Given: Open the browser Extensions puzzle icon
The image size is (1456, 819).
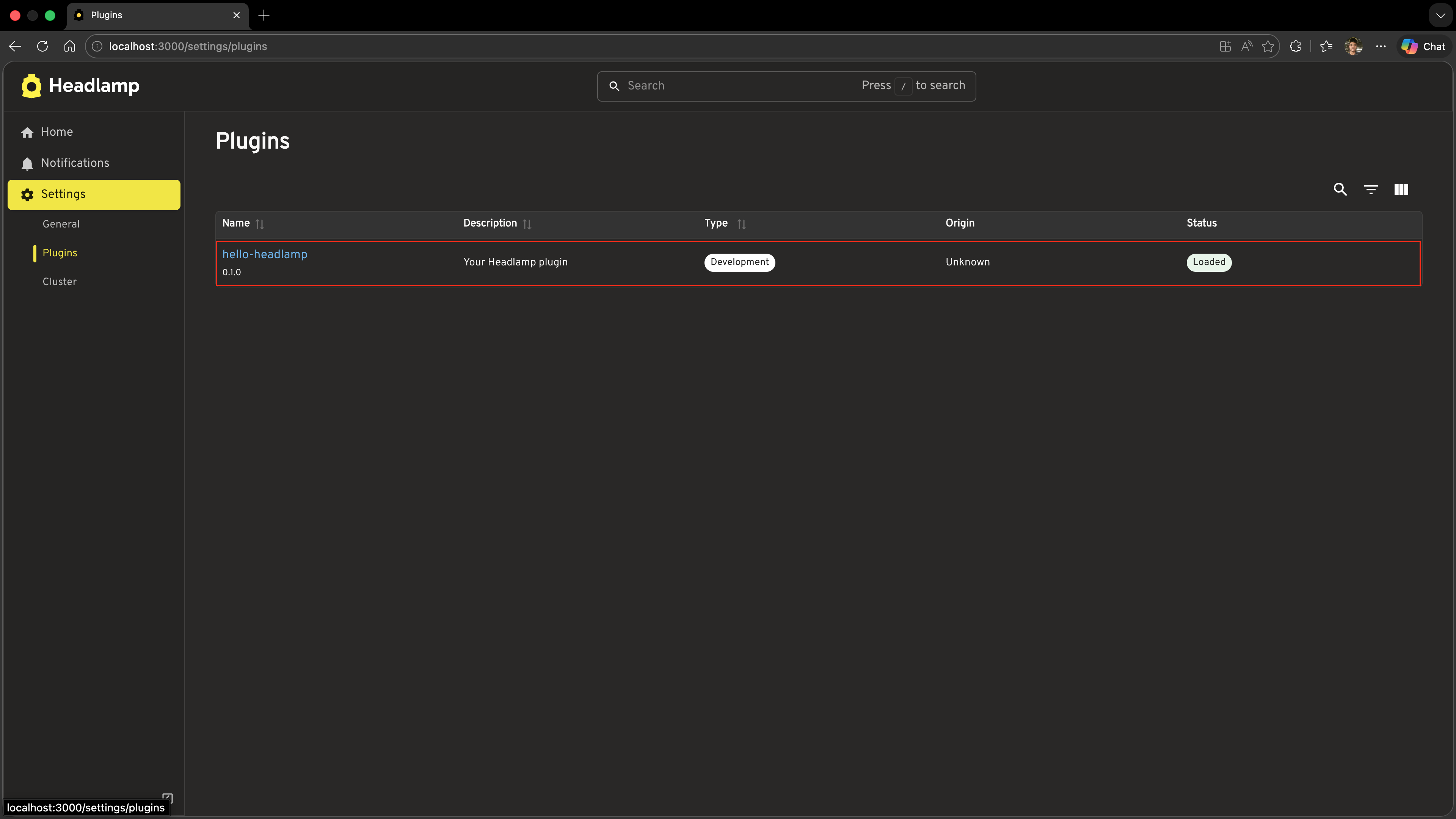Looking at the screenshot, I should (1295, 46).
